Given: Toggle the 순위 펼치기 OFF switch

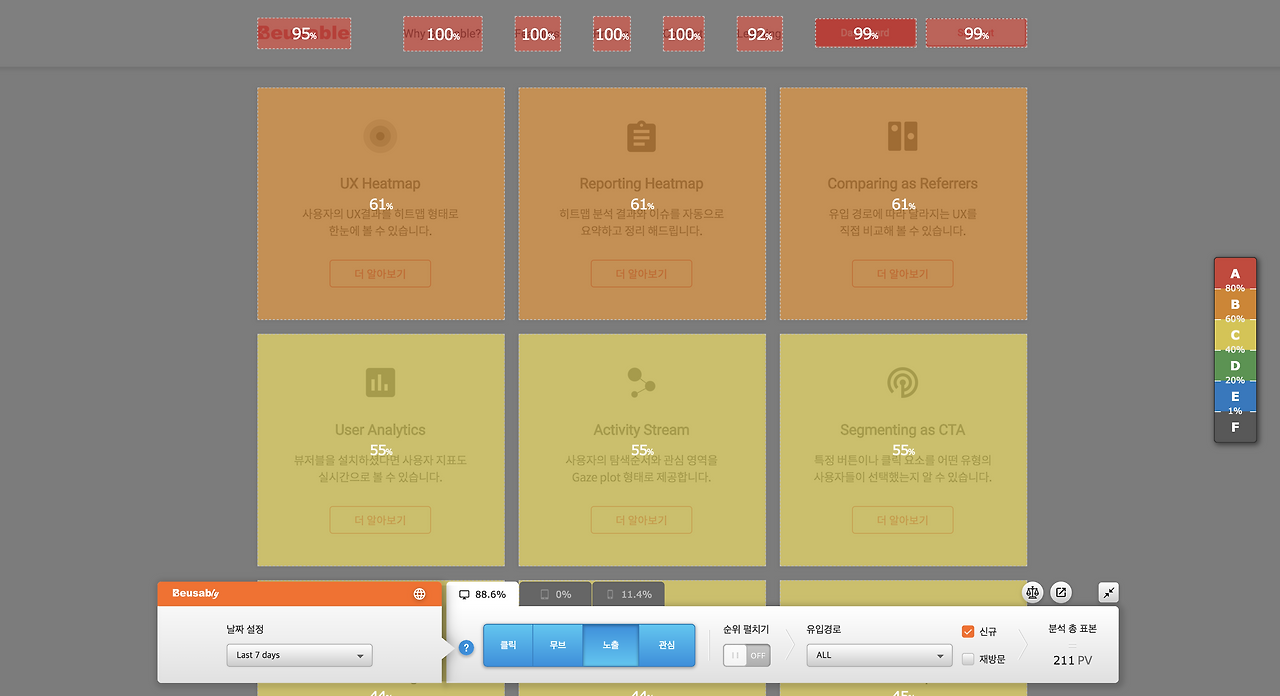Looking at the screenshot, I should 747,655.
